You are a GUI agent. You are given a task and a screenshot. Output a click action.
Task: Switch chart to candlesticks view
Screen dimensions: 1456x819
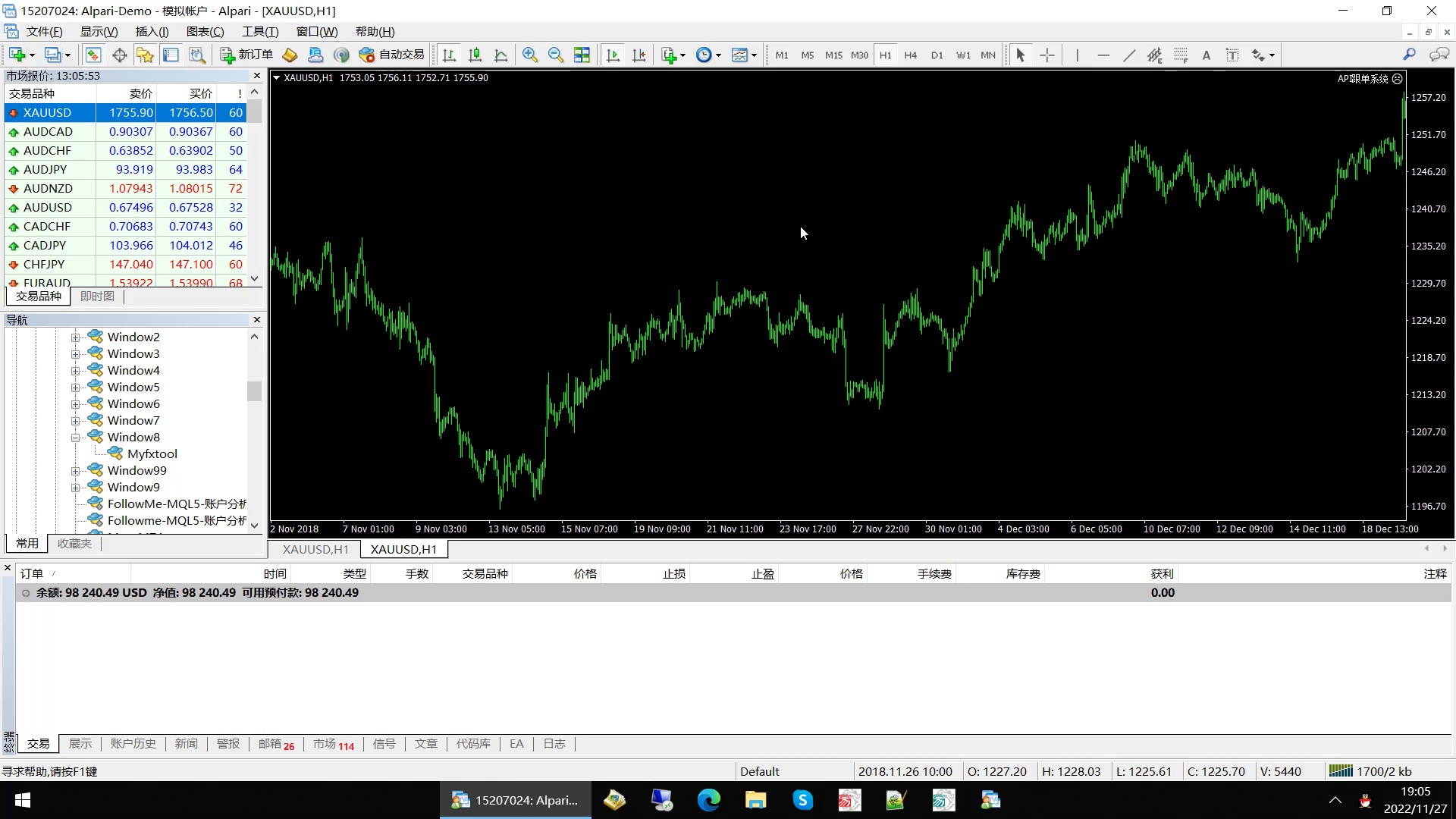pyautogui.click(x=475, y=55)
